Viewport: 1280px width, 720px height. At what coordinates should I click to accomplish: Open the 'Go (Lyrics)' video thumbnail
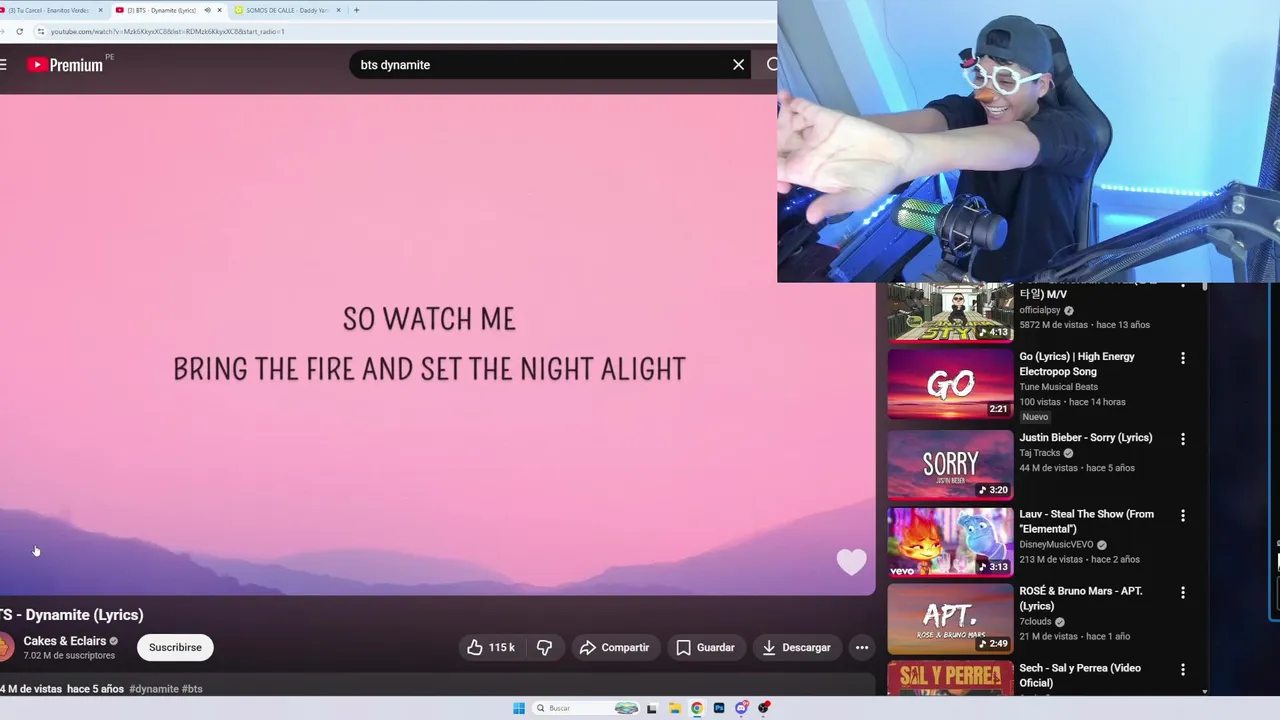click(950, 384)
